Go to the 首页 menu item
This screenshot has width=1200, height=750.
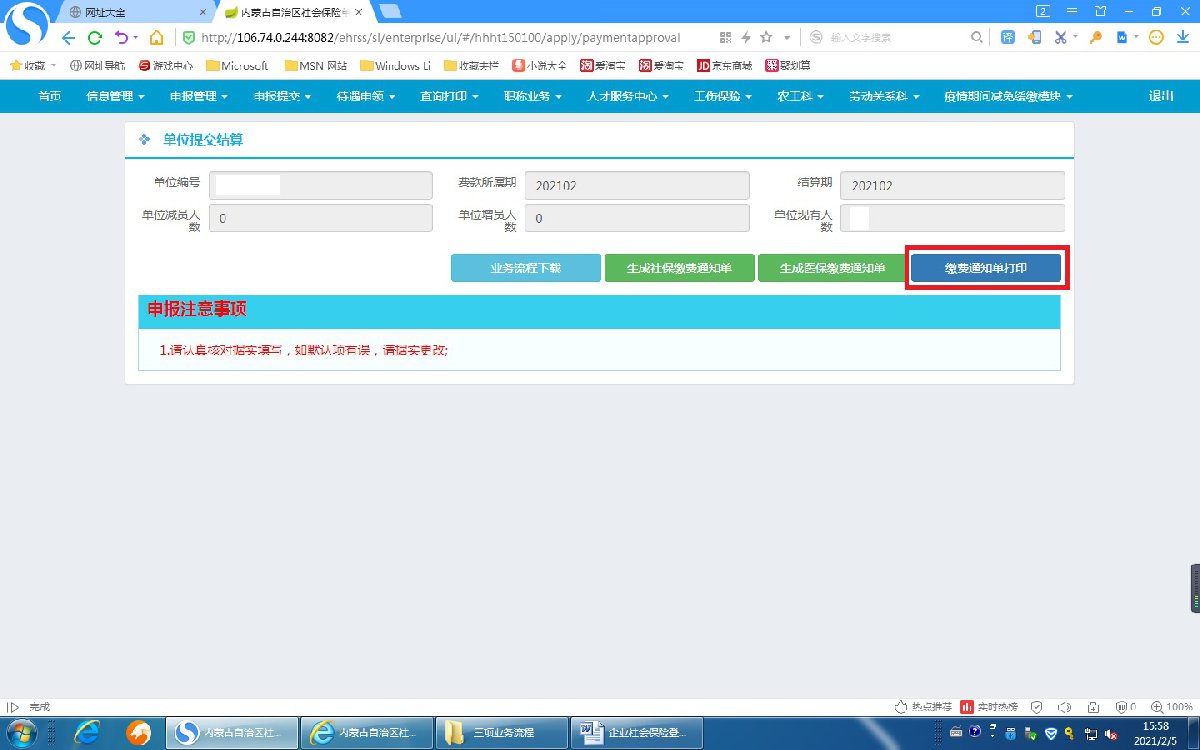point(49,97)
